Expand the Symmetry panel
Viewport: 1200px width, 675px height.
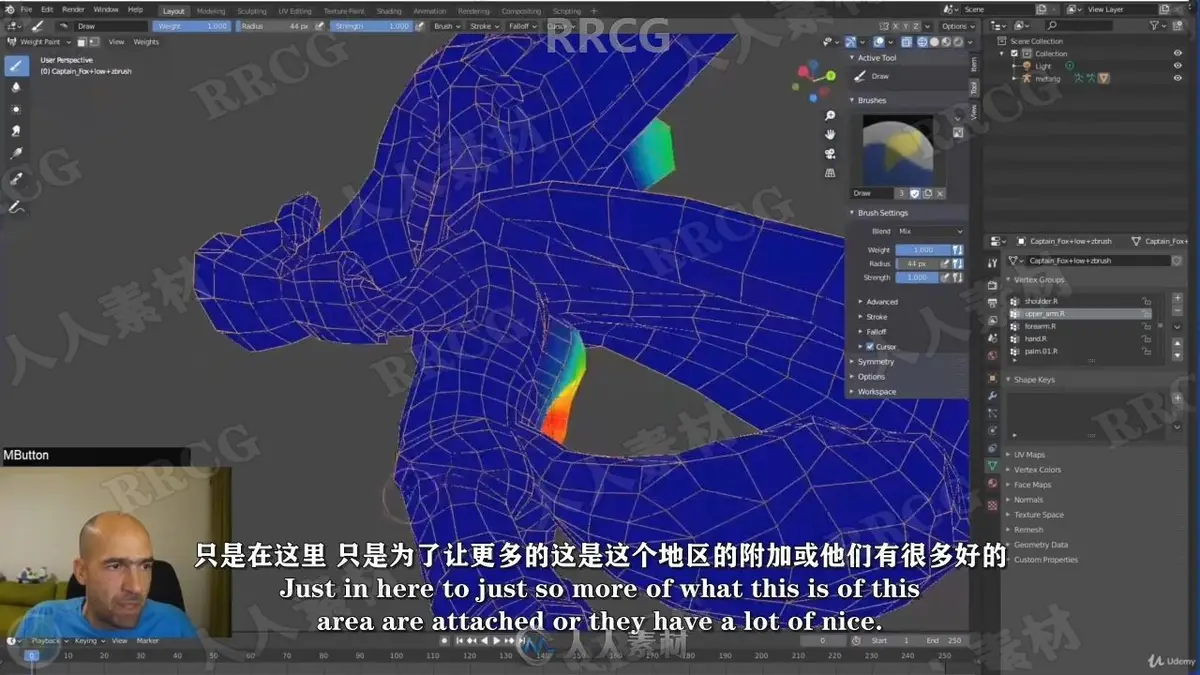click(875, 362)
